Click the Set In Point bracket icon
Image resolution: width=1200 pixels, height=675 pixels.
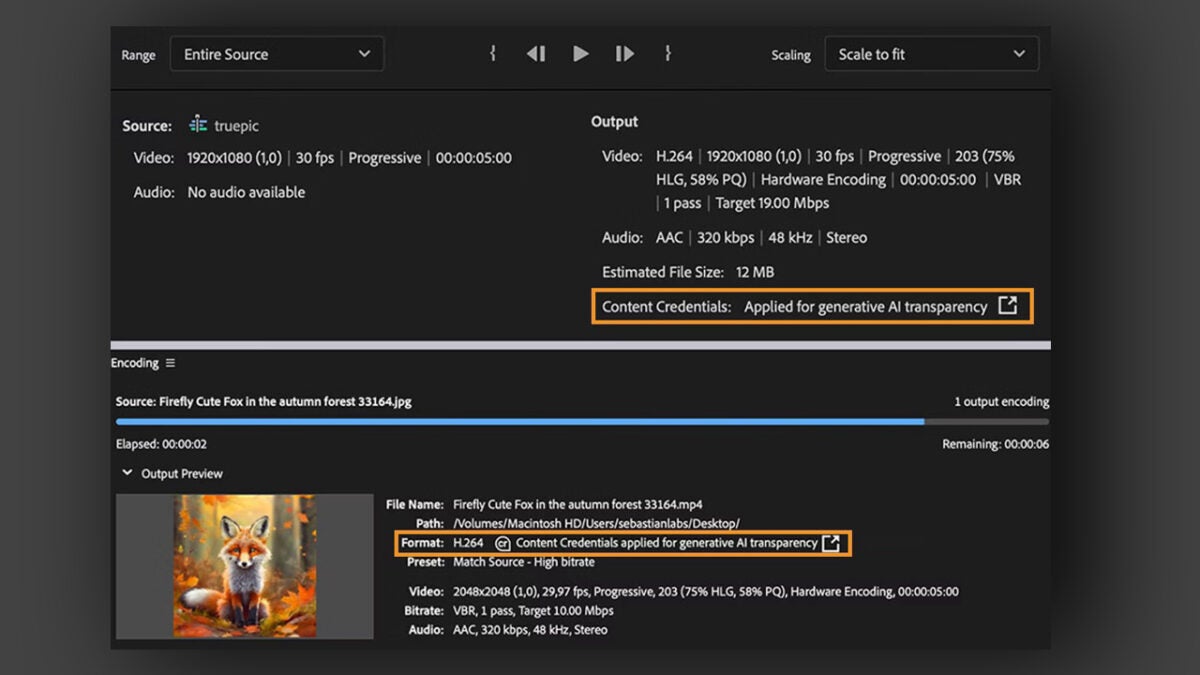492,54
